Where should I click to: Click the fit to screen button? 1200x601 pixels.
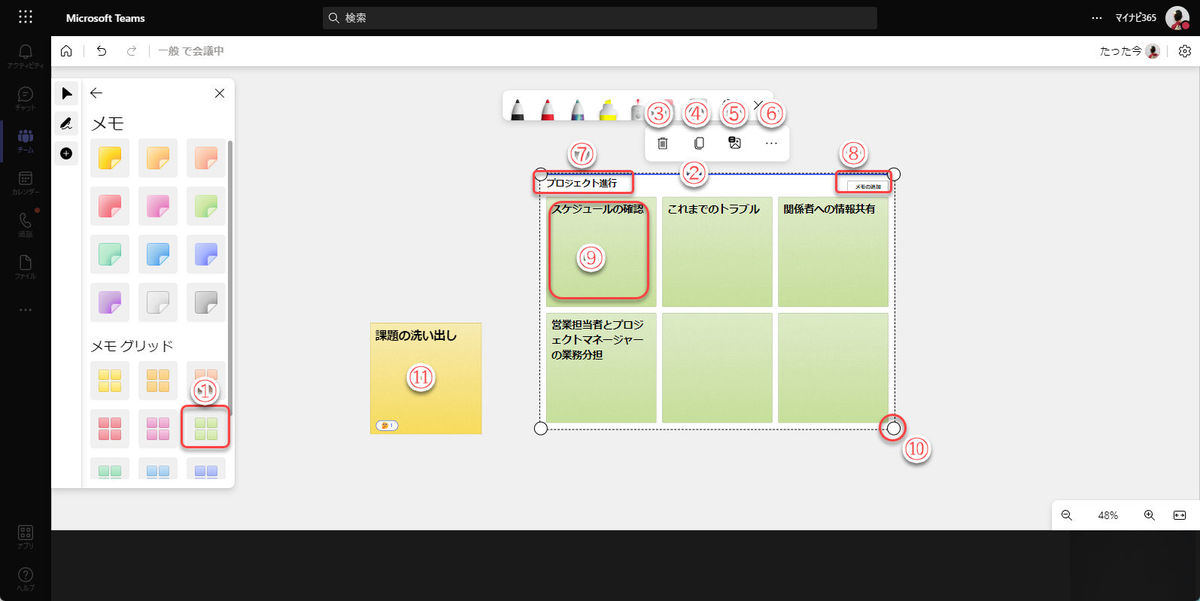[1179, 515]
